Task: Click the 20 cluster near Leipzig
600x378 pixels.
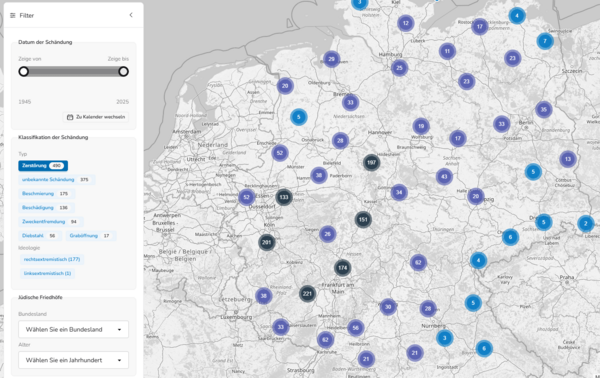Action: tap(476, 197)
